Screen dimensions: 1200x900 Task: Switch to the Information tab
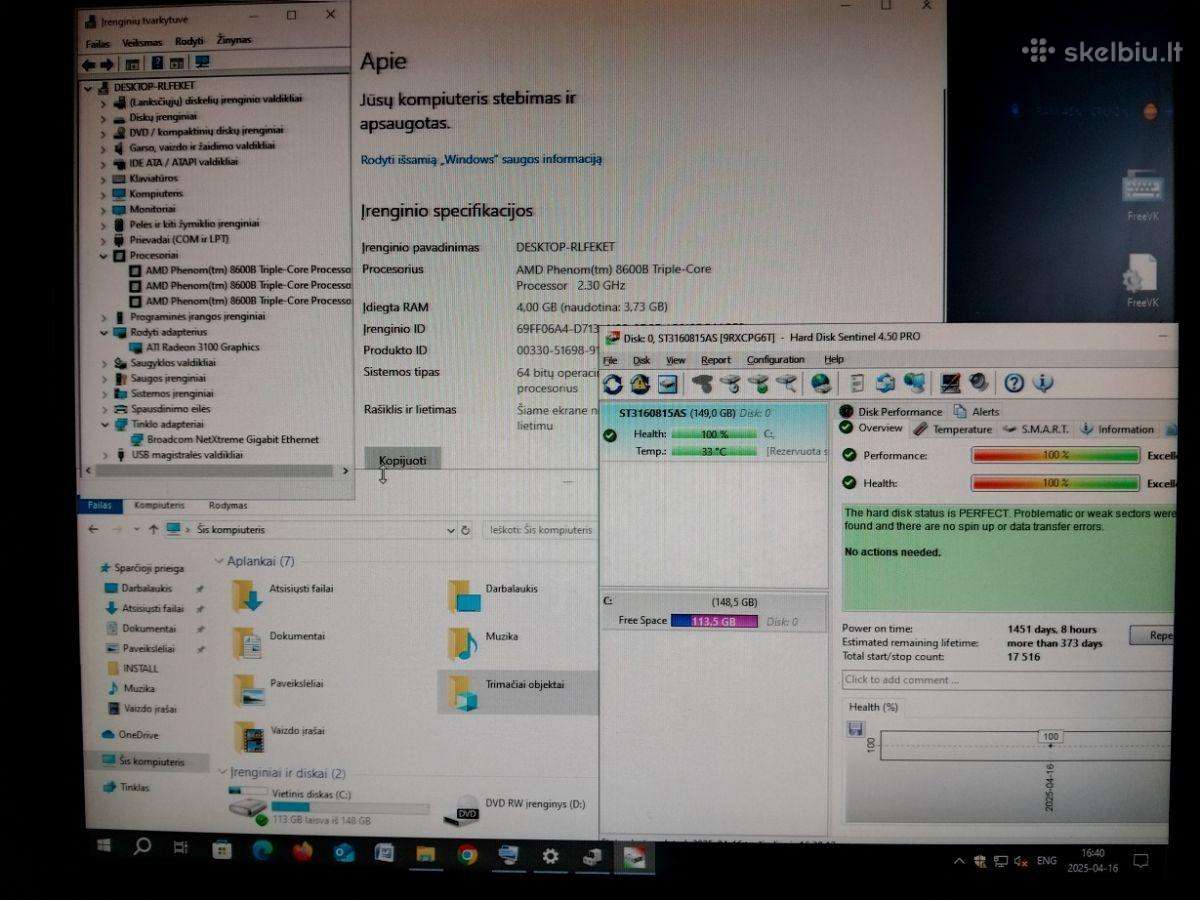click(x=1117, y=429)
